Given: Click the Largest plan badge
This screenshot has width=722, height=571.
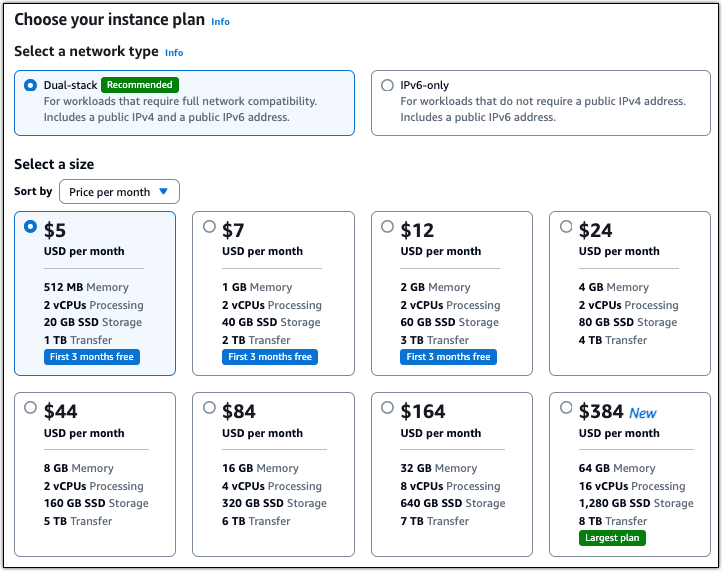Looking at the screenshot, I should [612, 538].
